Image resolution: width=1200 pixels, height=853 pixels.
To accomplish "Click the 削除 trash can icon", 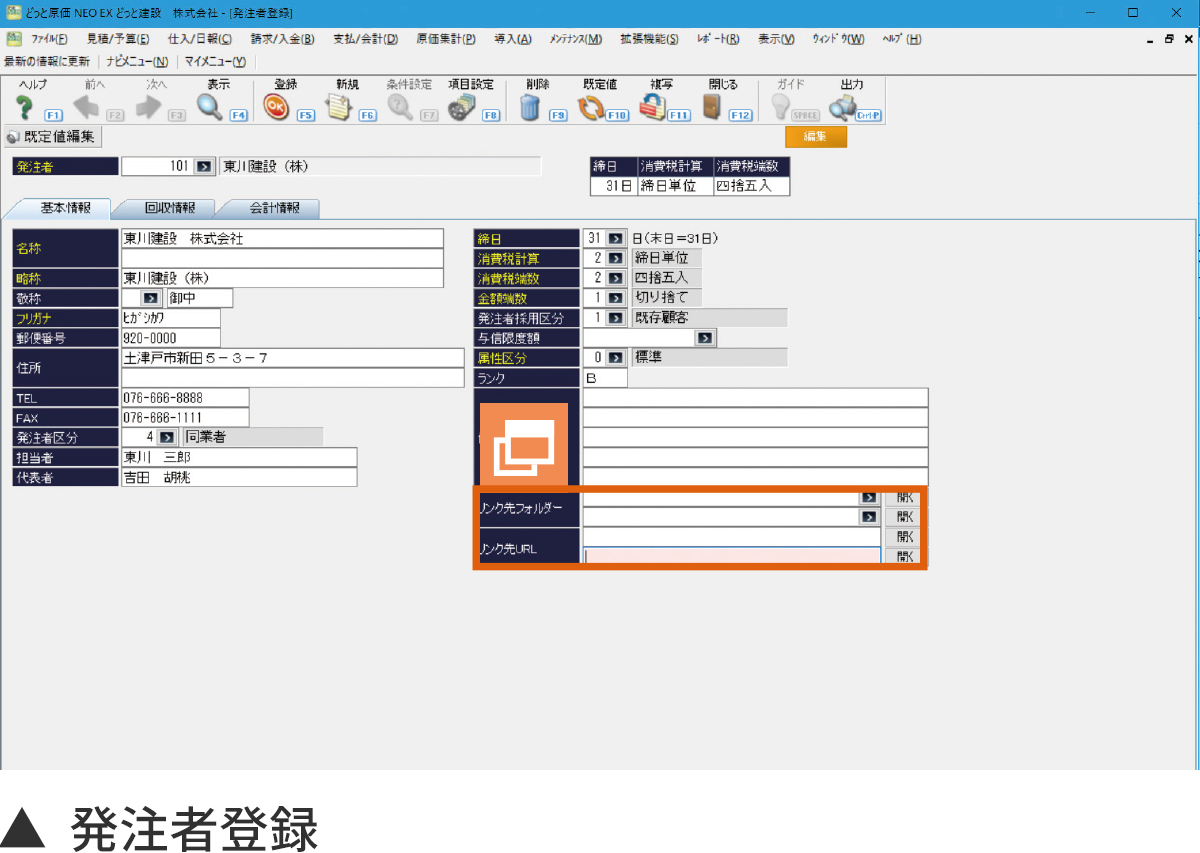I will pyautogui.click(x=531, y=107).
